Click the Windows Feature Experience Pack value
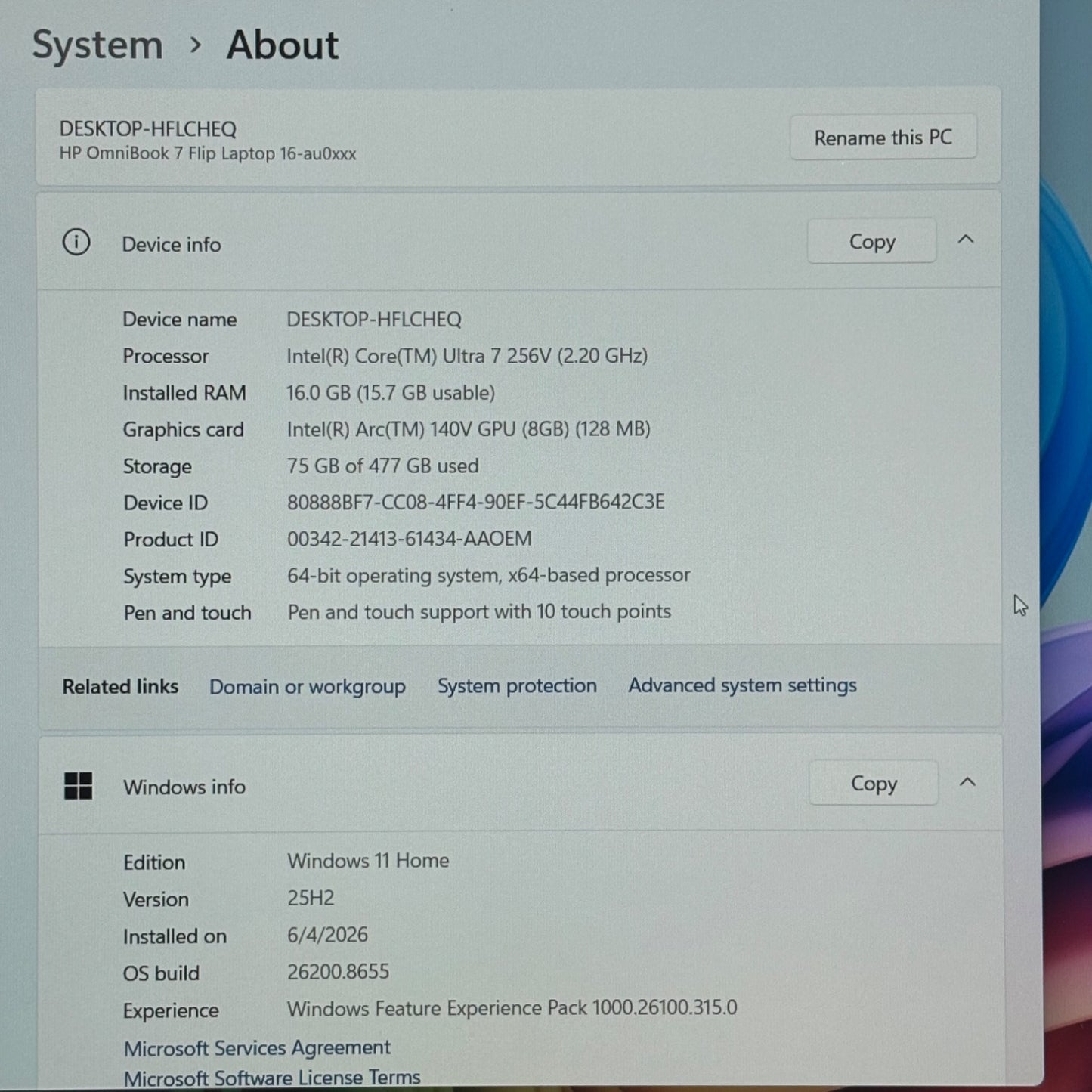This screenshot has height=1092, width=1092. pos(512,1008)
